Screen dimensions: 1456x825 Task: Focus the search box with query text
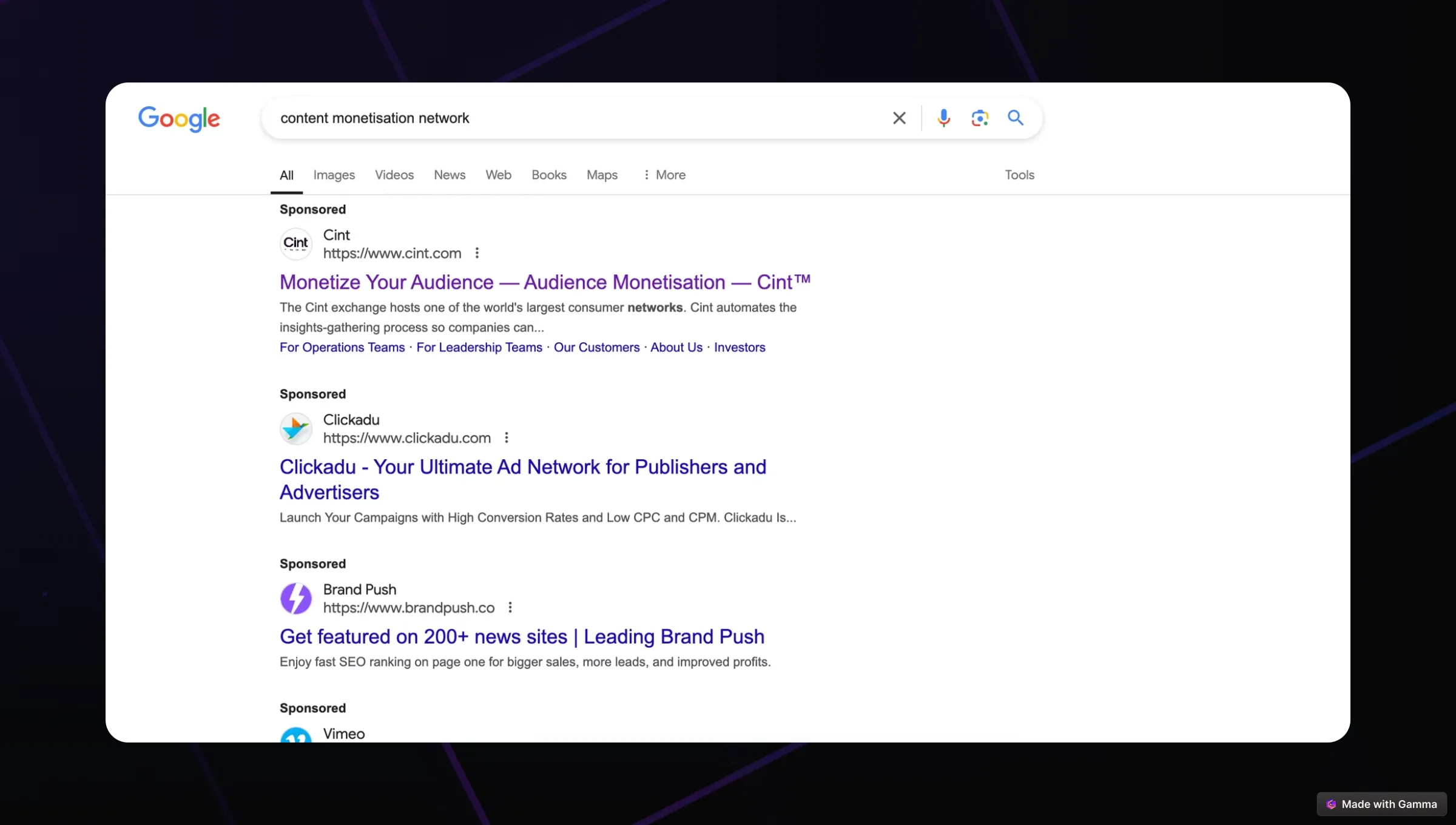(576, 118)
